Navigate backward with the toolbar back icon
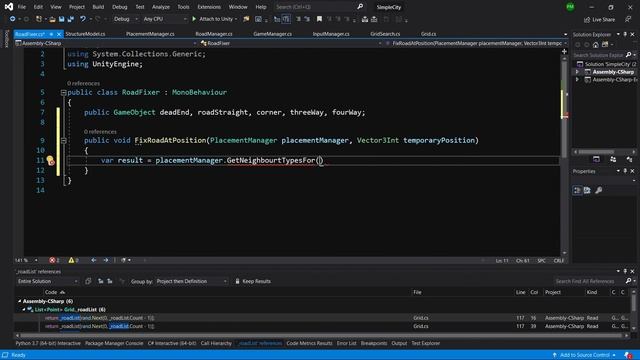640x360 pixels. 13,19
